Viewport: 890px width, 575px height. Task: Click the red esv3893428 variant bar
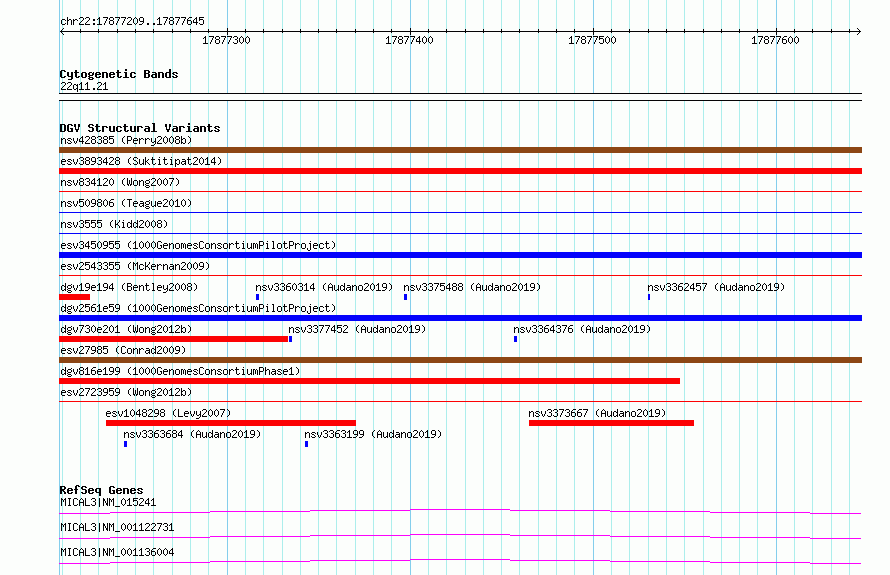(460, 171)
